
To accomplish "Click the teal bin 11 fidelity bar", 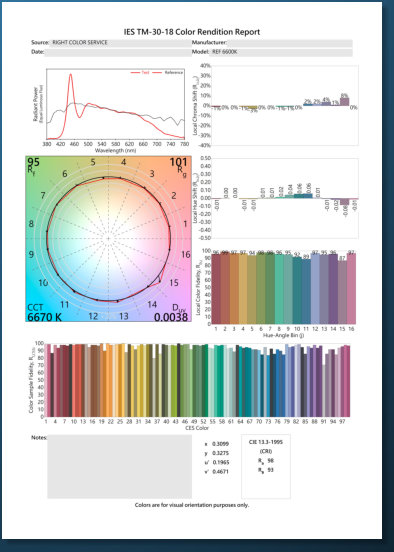I will tap(306, 291).
